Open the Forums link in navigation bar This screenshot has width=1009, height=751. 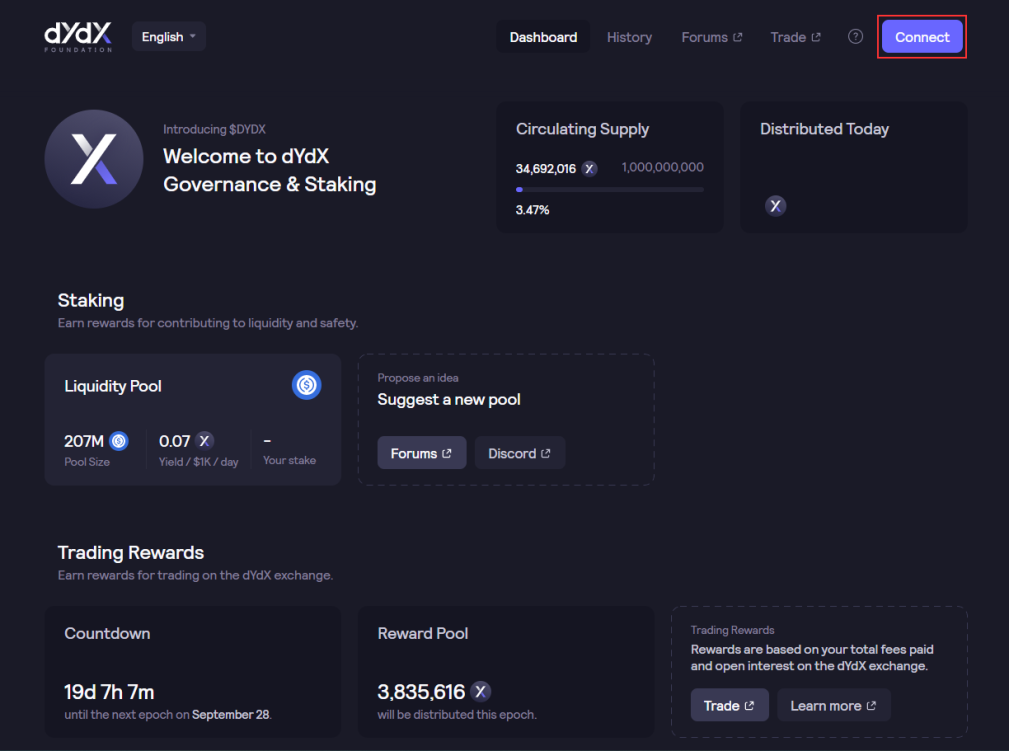[x=711, y=37]
